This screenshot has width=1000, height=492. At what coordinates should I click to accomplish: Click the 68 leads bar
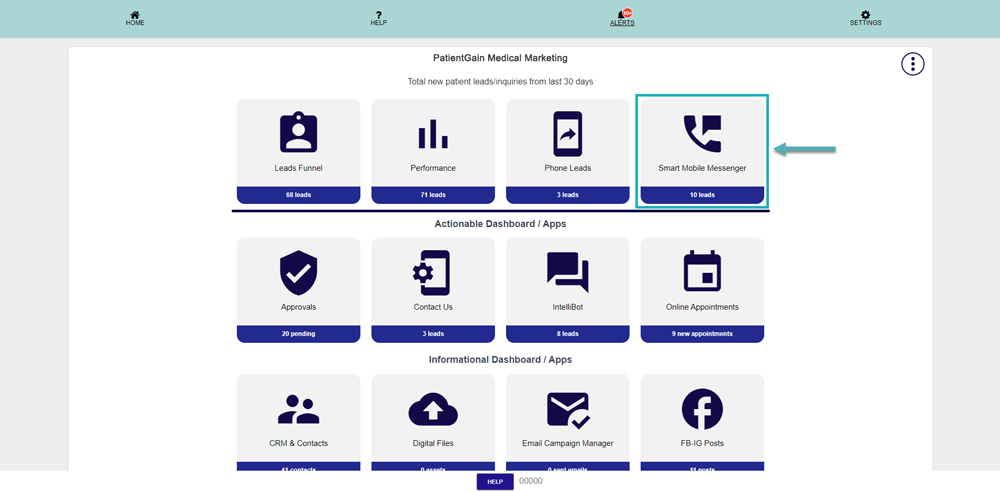pyautogui.click(x=298, y=195)
